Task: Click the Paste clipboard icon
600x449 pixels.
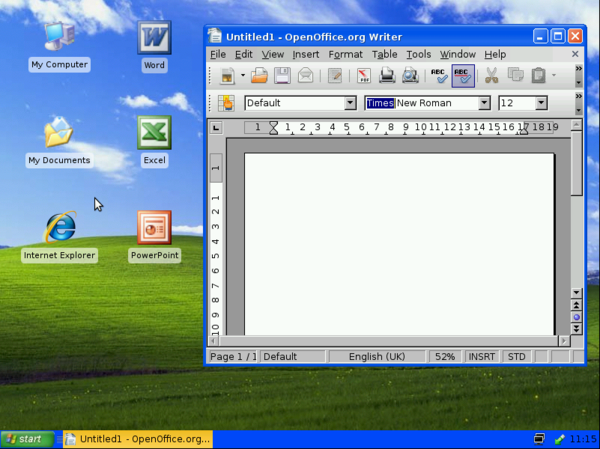Action: pos(539,75)
